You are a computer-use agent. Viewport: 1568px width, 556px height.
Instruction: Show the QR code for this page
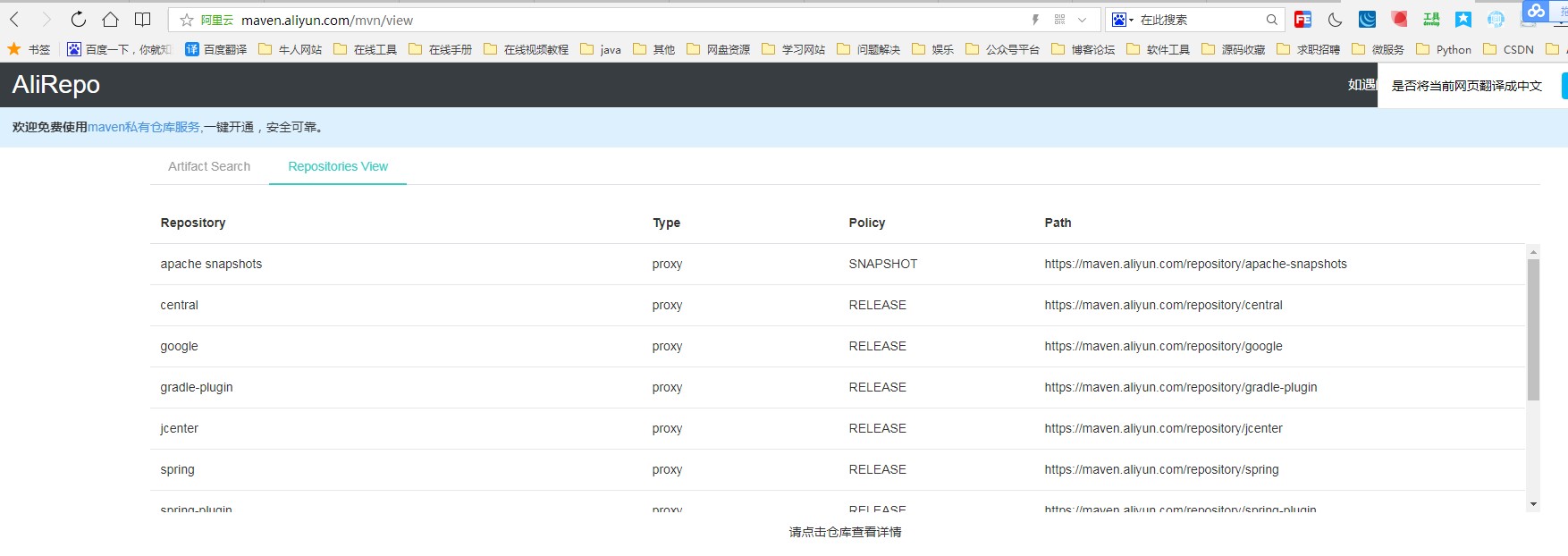point(1059,20)
